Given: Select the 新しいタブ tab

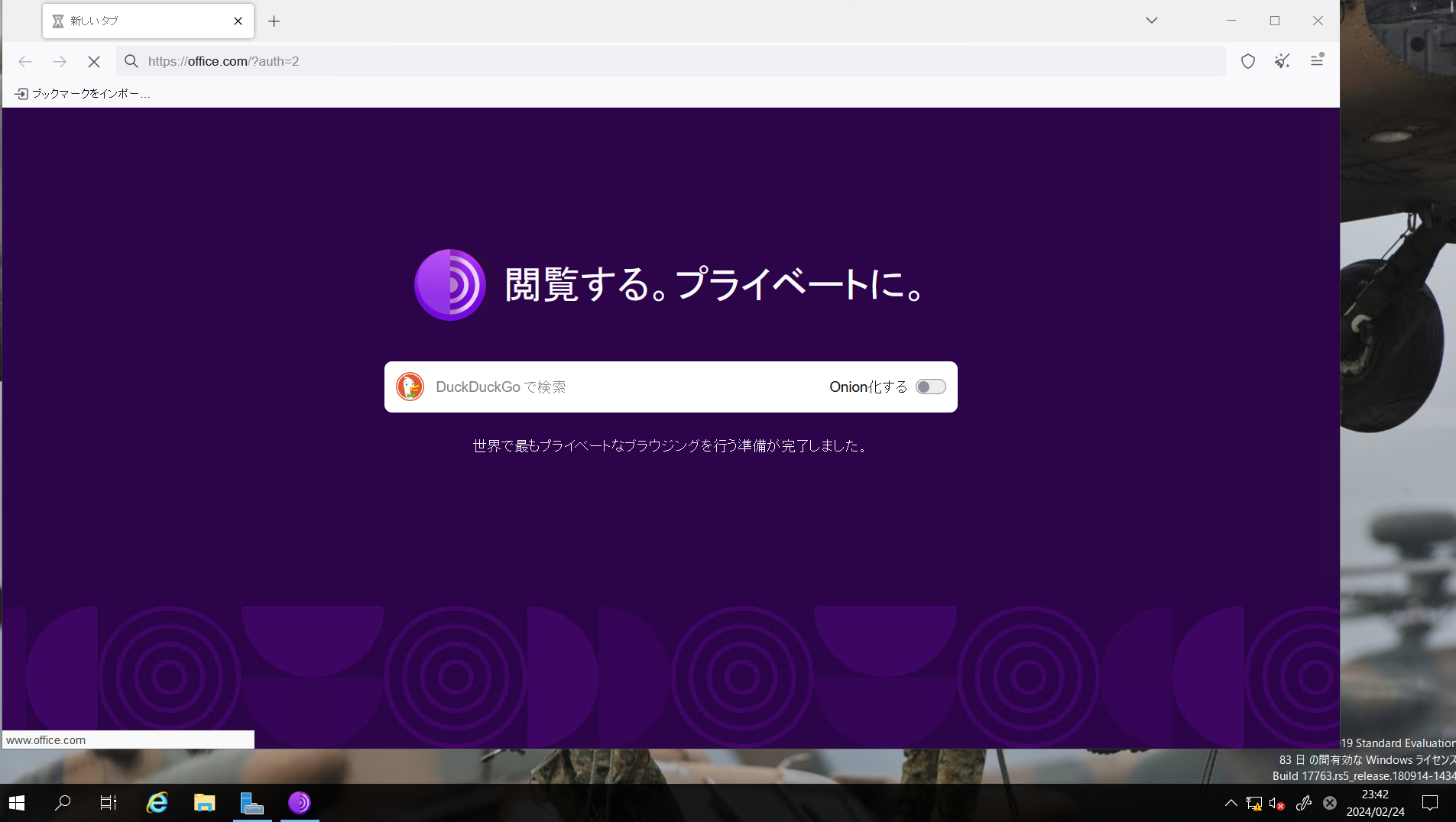Looking at the screenshot, I should tap(122, 21).
